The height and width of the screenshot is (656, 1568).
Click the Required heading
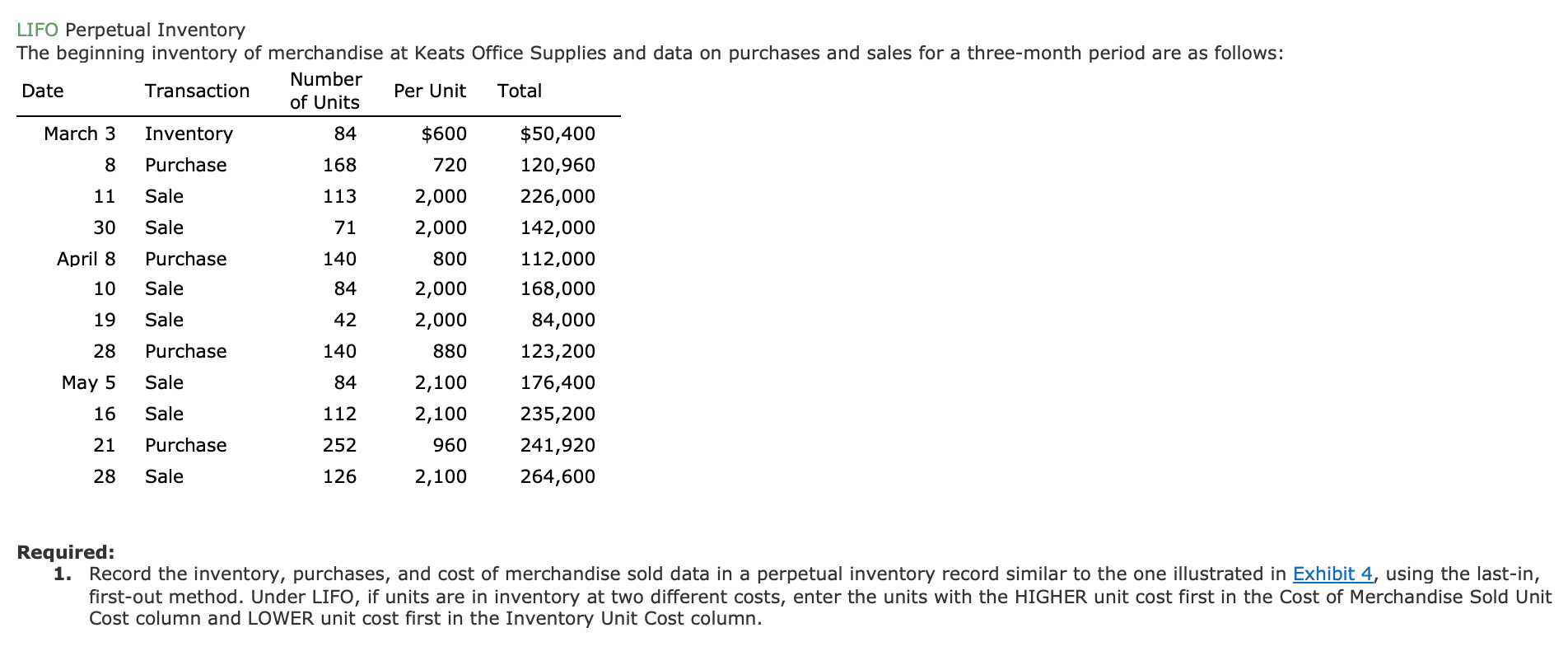point(66,552)
